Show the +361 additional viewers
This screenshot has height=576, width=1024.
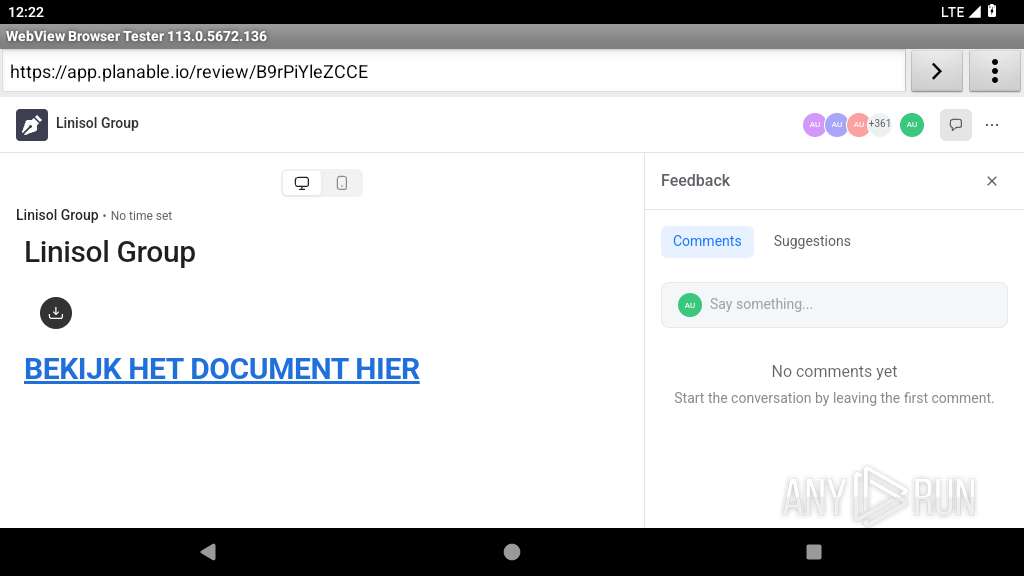pyautogui.click(x=880, y=124)
